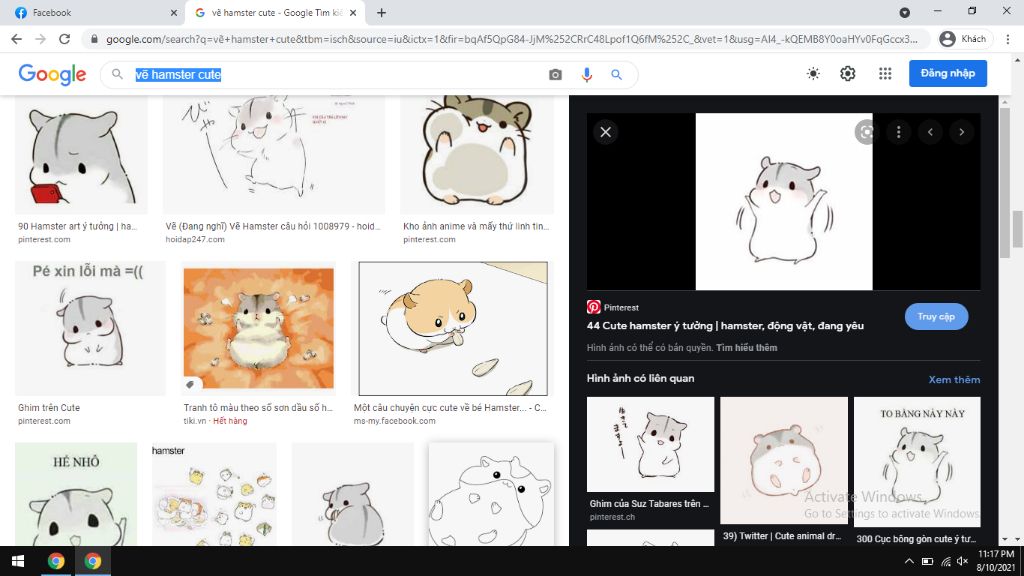The height and width of the screenshot is (576, 1024).
Task: Open the Vẽ Hamster câu hỏi hoidap247 result
Action: [x=274, y=155]
